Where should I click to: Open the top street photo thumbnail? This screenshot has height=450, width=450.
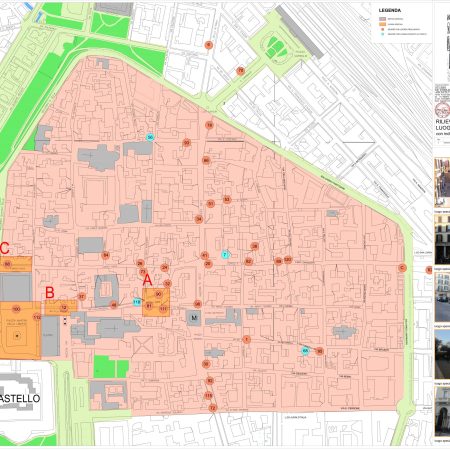pos(442,183)
